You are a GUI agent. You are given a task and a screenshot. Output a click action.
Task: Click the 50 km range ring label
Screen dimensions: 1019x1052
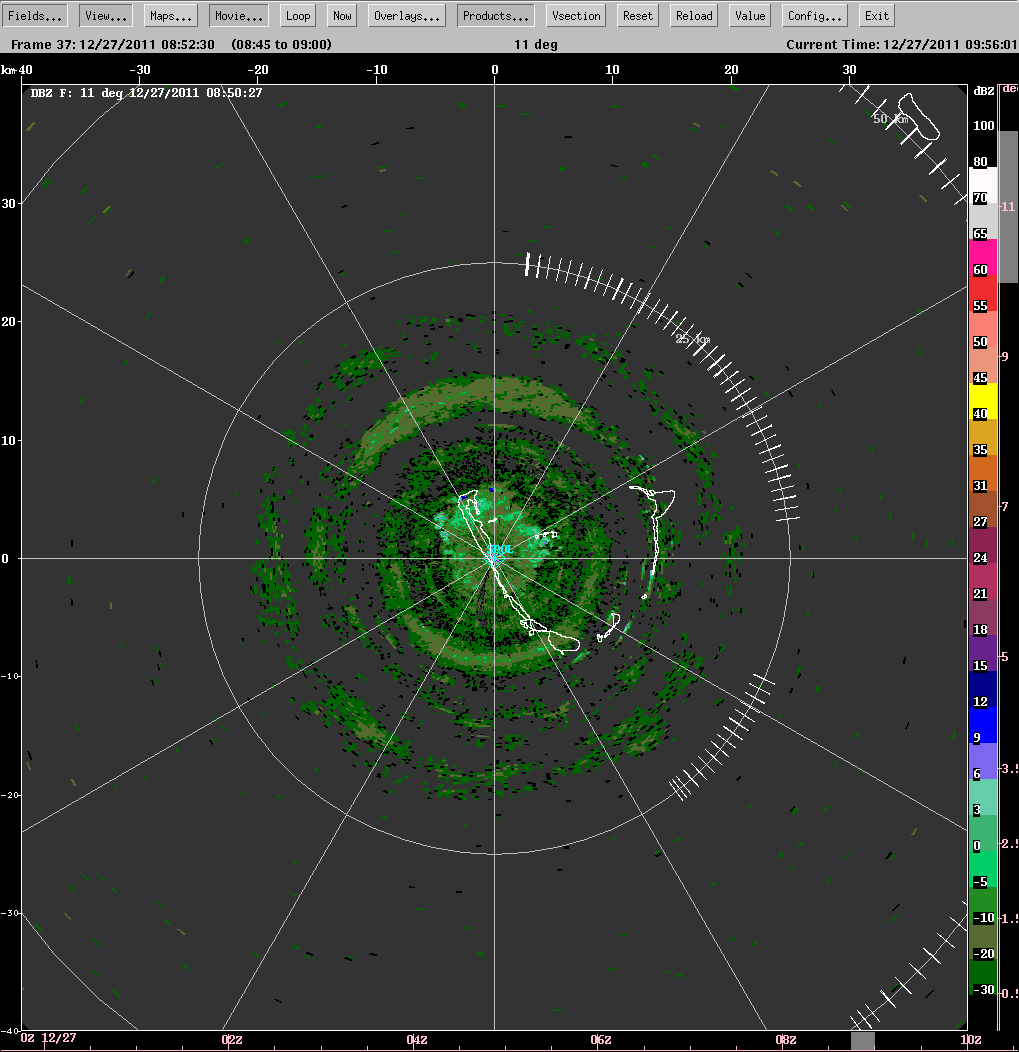890,119
